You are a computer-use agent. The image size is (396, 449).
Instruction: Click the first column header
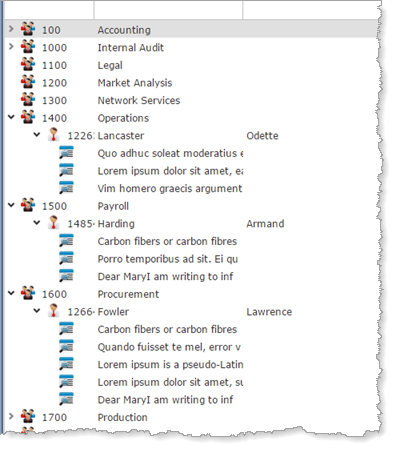[x=49, y=10]
